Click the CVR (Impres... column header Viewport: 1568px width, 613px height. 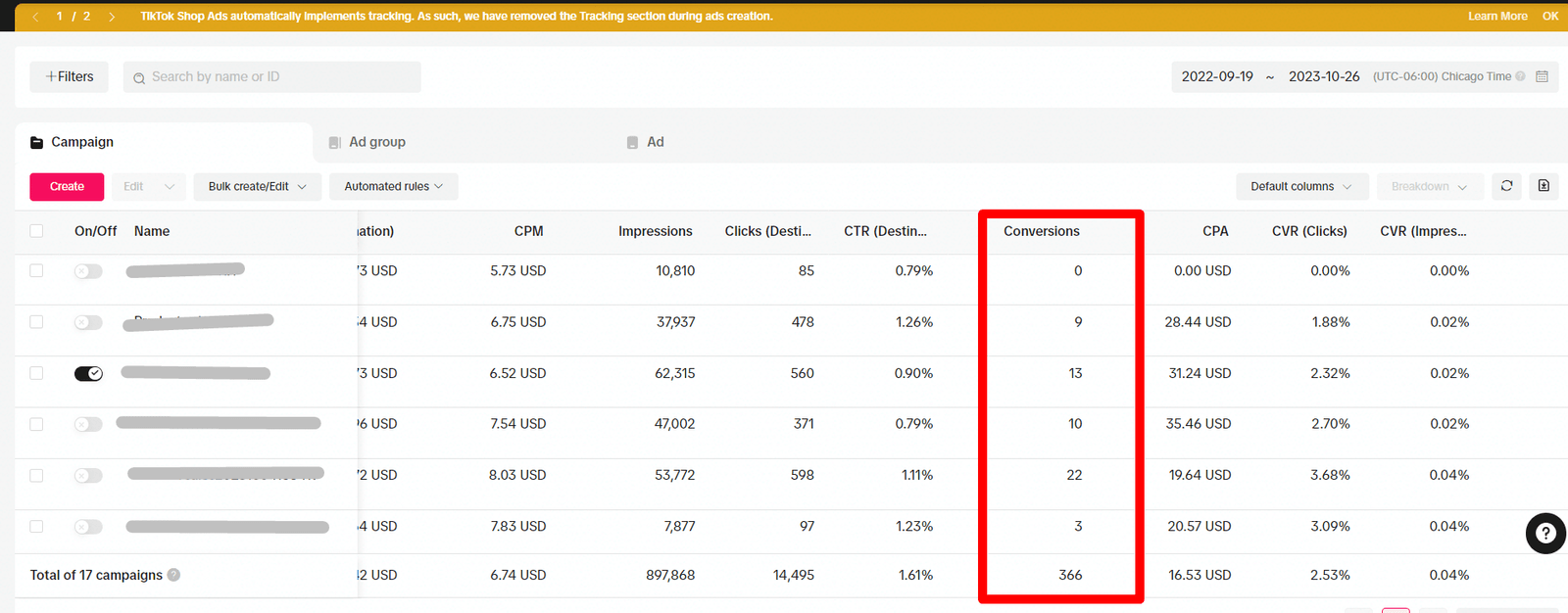pos(1423,231)
